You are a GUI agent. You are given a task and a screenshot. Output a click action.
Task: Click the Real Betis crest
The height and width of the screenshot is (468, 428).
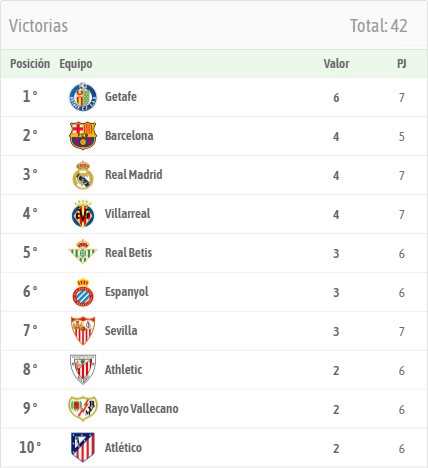83,252
